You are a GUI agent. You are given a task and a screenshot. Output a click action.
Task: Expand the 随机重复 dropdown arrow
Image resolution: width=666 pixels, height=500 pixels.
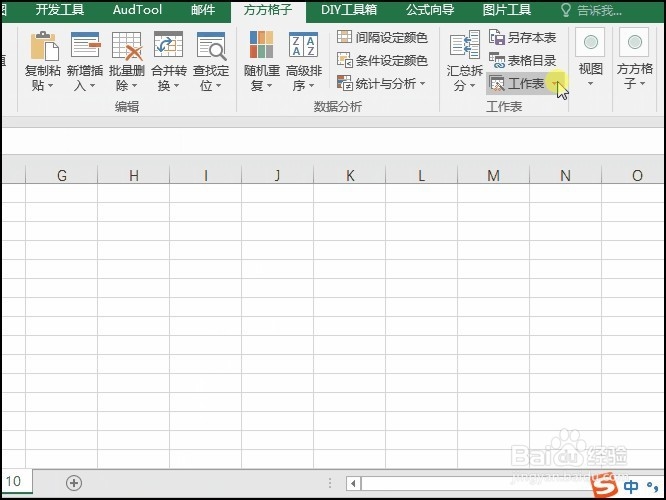click(x=269, y=86)
